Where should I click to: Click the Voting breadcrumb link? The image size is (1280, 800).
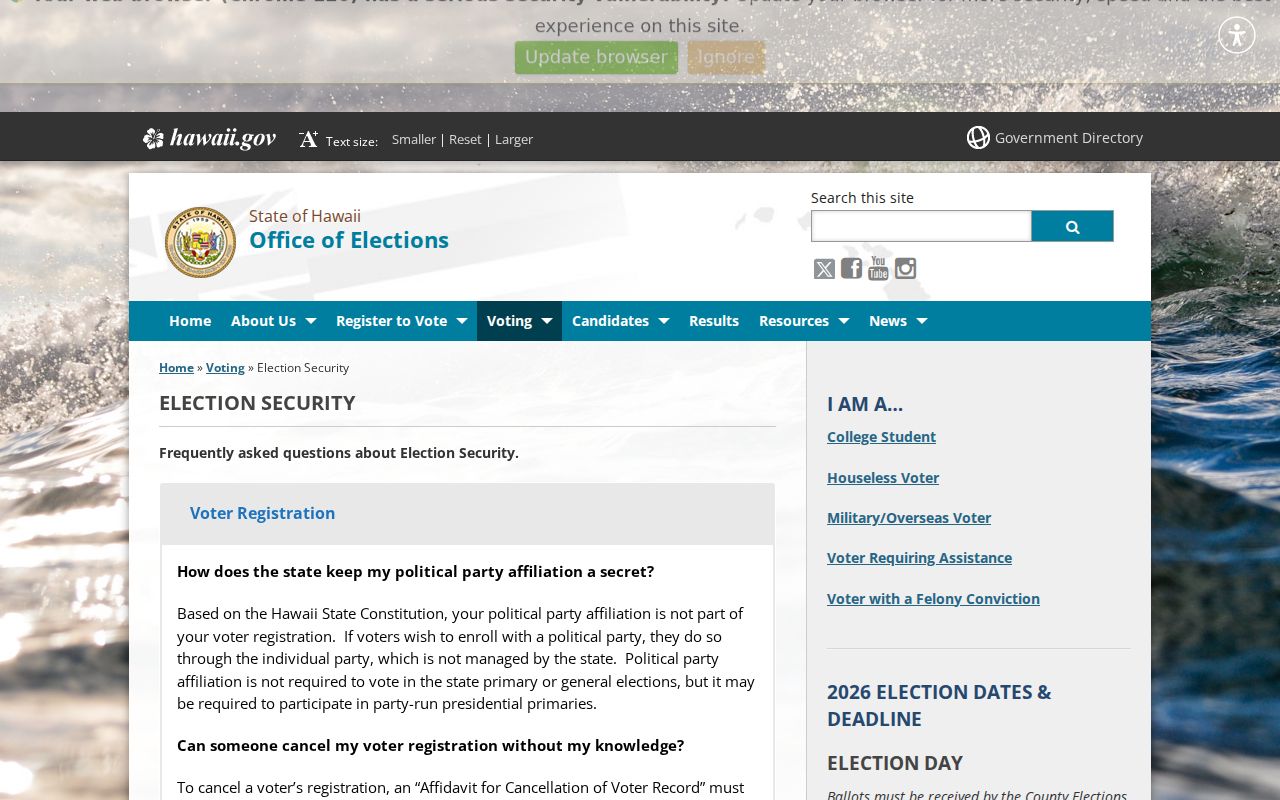pos(225,368)
